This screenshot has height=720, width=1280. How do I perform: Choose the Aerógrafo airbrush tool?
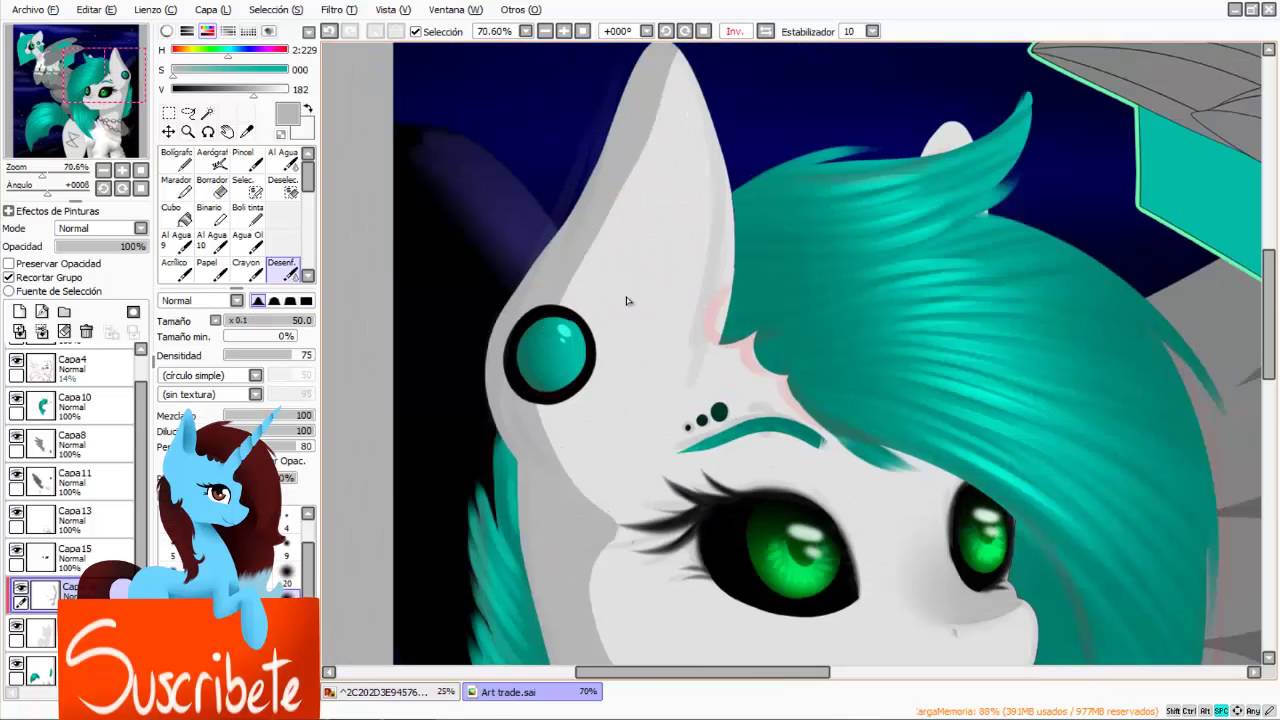click(x=212, y=160)
